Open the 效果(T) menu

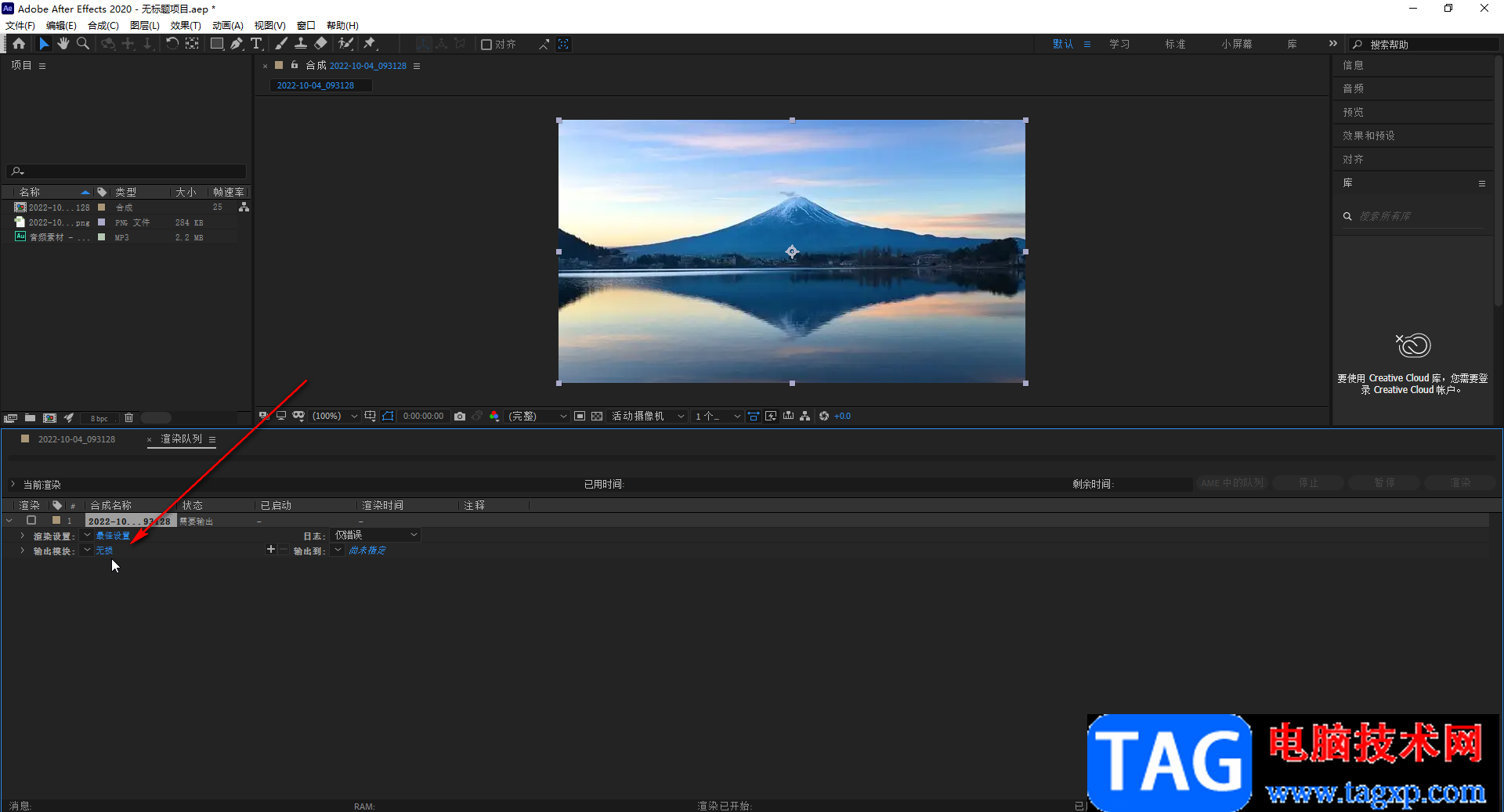pos(186,25)
